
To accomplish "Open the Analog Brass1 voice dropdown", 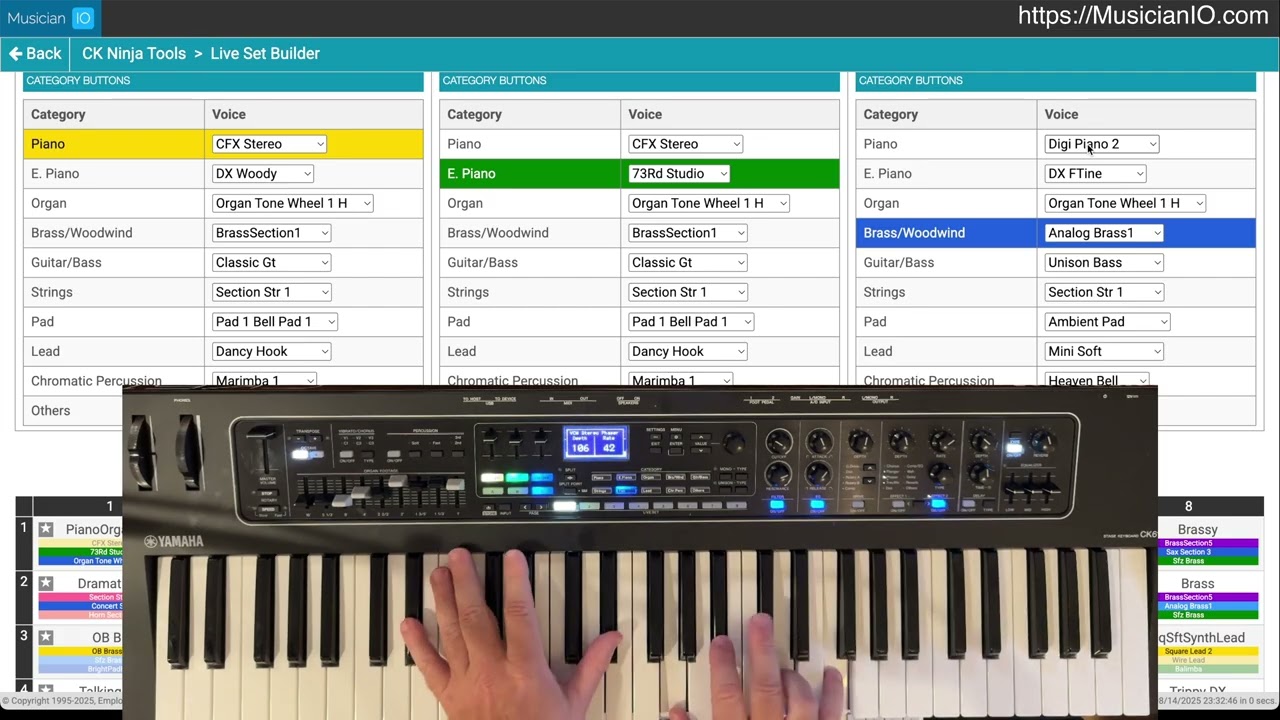I will point(1104,233).
